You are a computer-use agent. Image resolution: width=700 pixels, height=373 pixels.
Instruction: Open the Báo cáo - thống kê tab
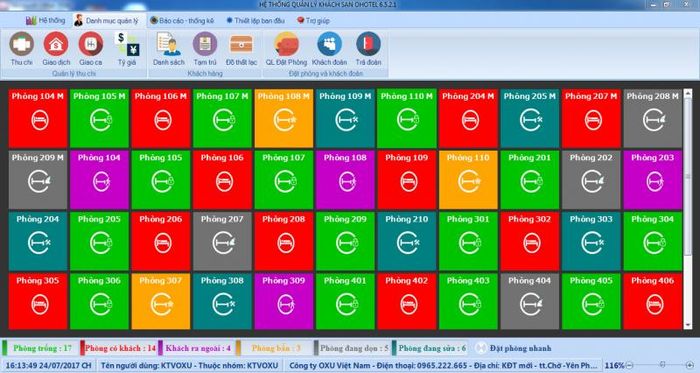pos(182,21)
